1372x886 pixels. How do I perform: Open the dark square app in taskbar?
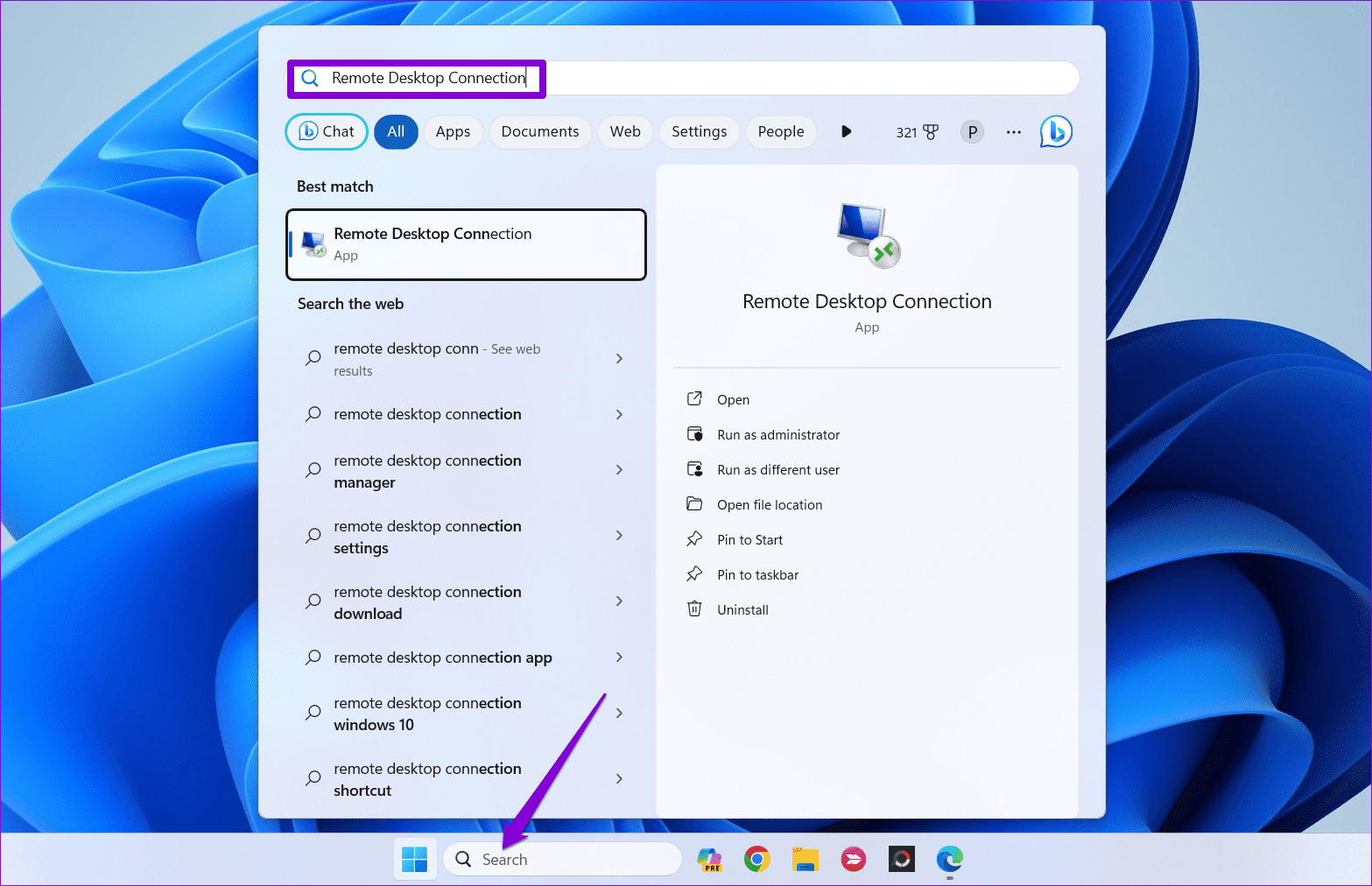click(901, 860)
